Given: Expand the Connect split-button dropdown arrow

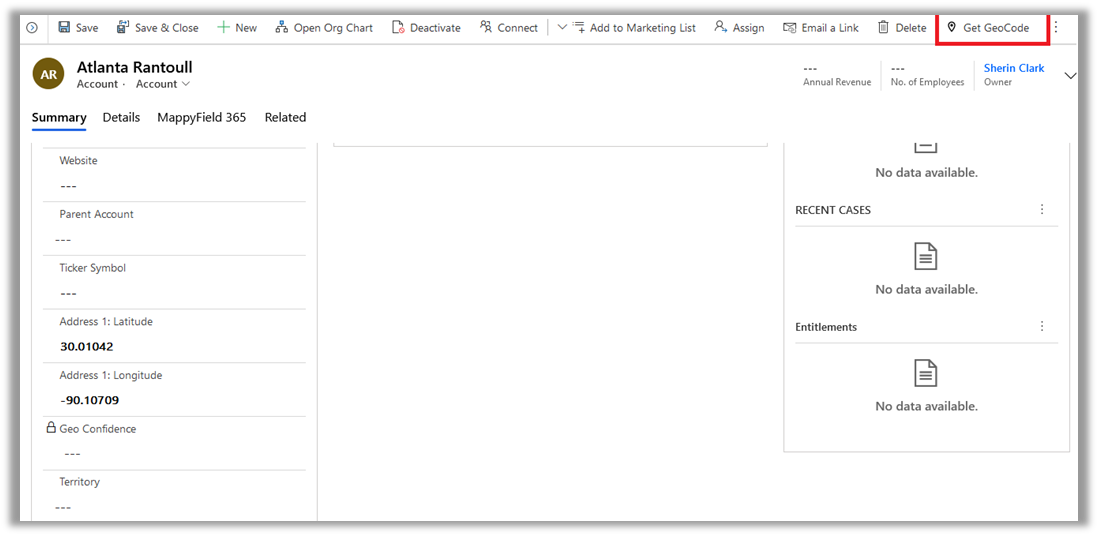Looking at the screenshot, I should point(561,28).
